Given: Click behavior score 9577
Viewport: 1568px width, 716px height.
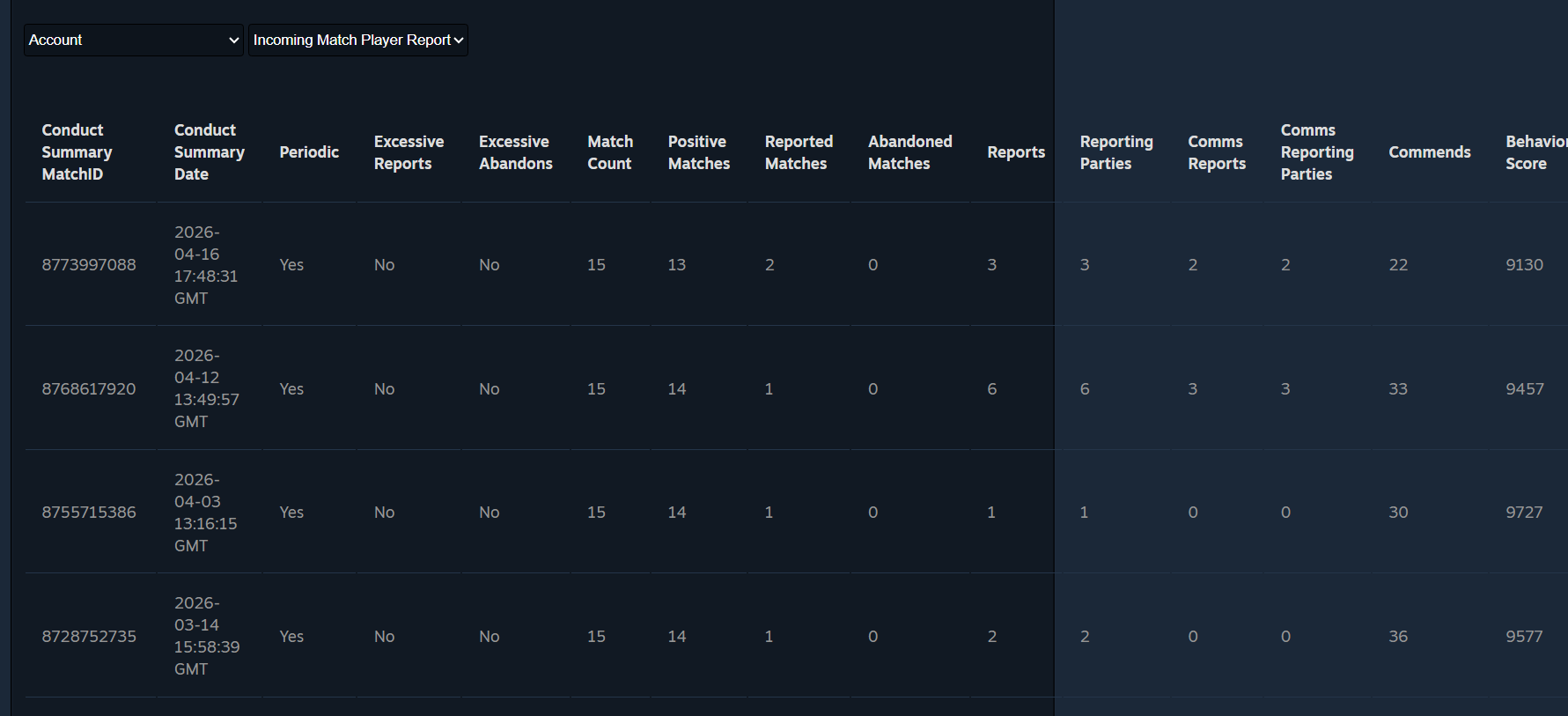Looking at the screenshot, I should click(x=1524, y=637).
